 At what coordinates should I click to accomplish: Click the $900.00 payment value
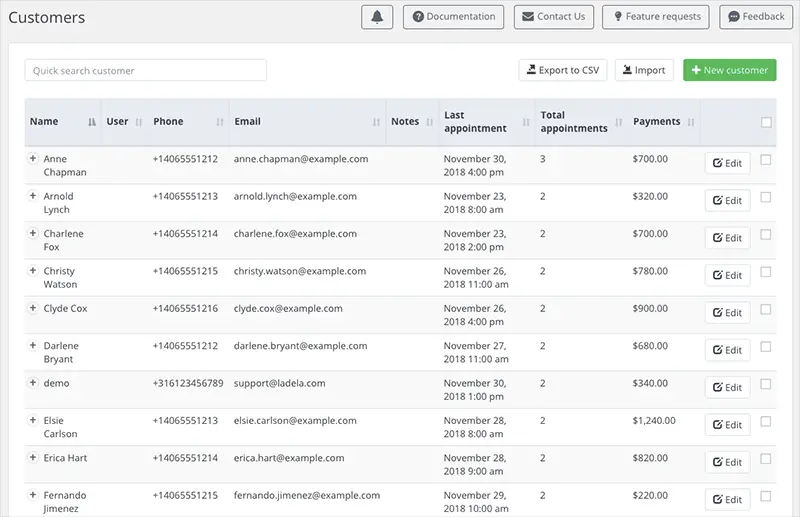(650, 308)
